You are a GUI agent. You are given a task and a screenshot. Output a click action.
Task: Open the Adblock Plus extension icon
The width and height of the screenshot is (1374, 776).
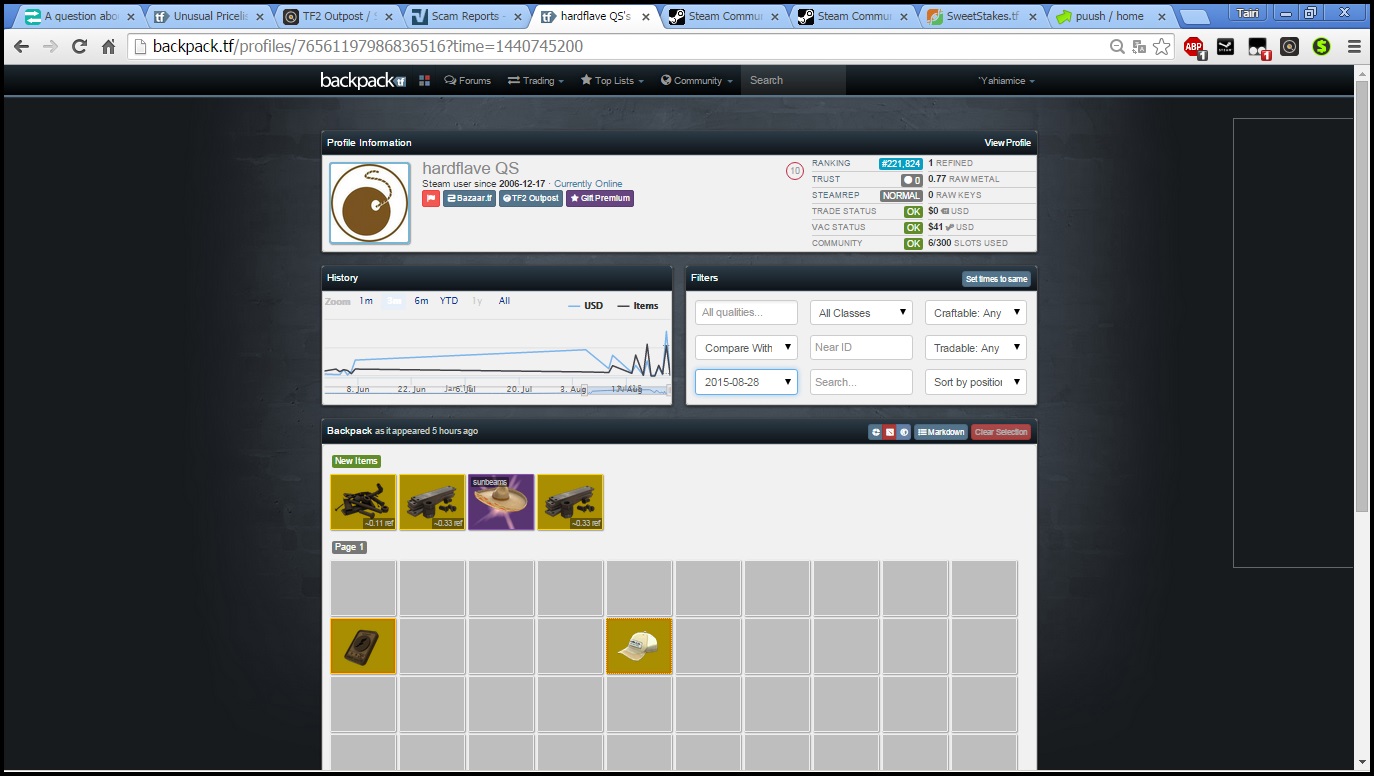pos(1194,47)
